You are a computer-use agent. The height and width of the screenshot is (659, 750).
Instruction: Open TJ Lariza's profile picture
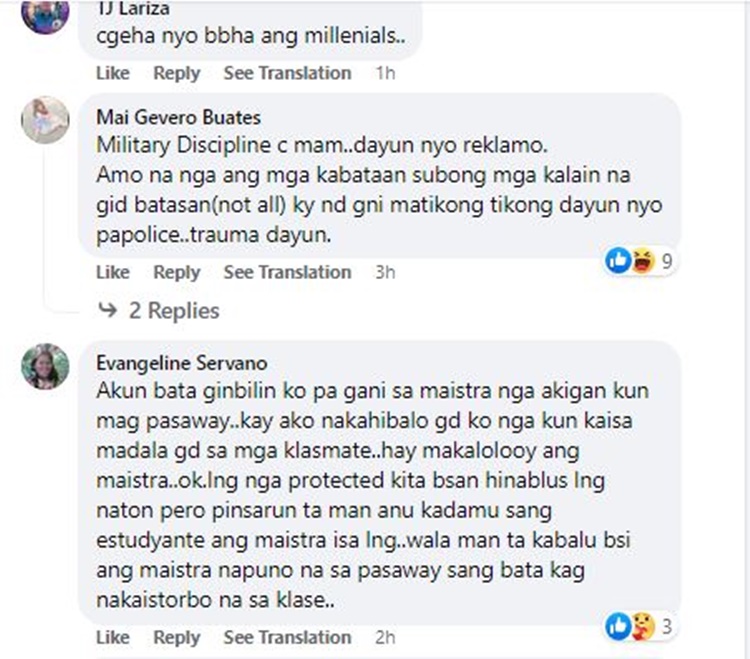(45, 13)
